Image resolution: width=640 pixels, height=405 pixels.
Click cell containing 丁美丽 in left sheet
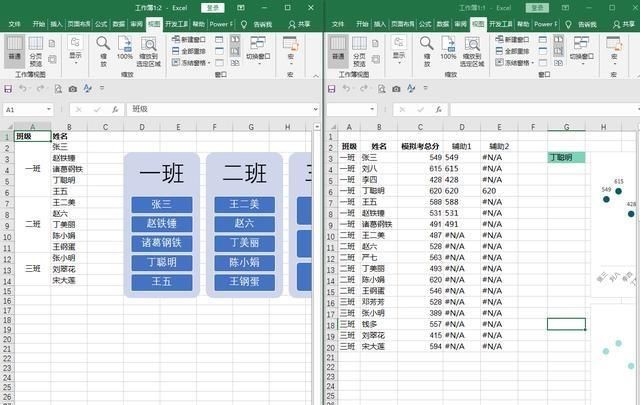point(69,225)
